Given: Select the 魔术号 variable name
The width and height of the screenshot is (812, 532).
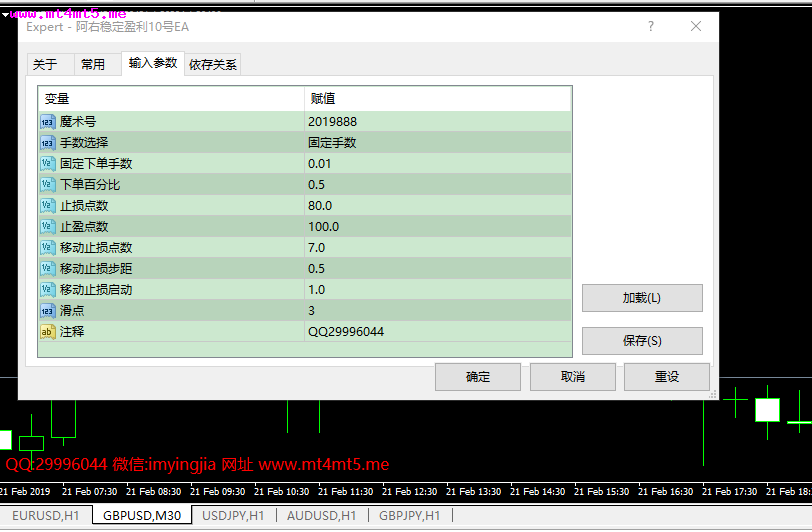Looking at the screenshot, I should point(78,122).
